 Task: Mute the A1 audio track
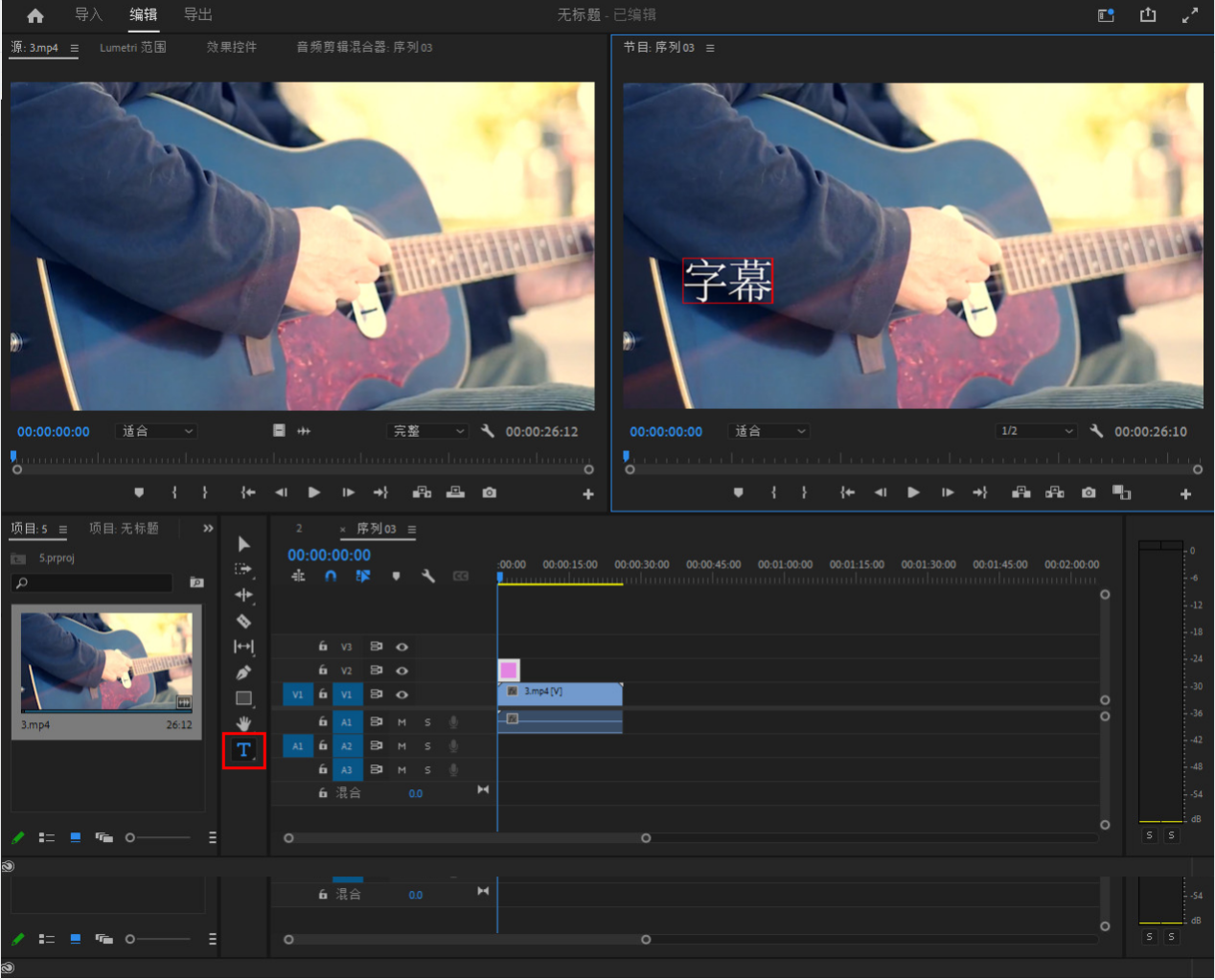(402, 722)
